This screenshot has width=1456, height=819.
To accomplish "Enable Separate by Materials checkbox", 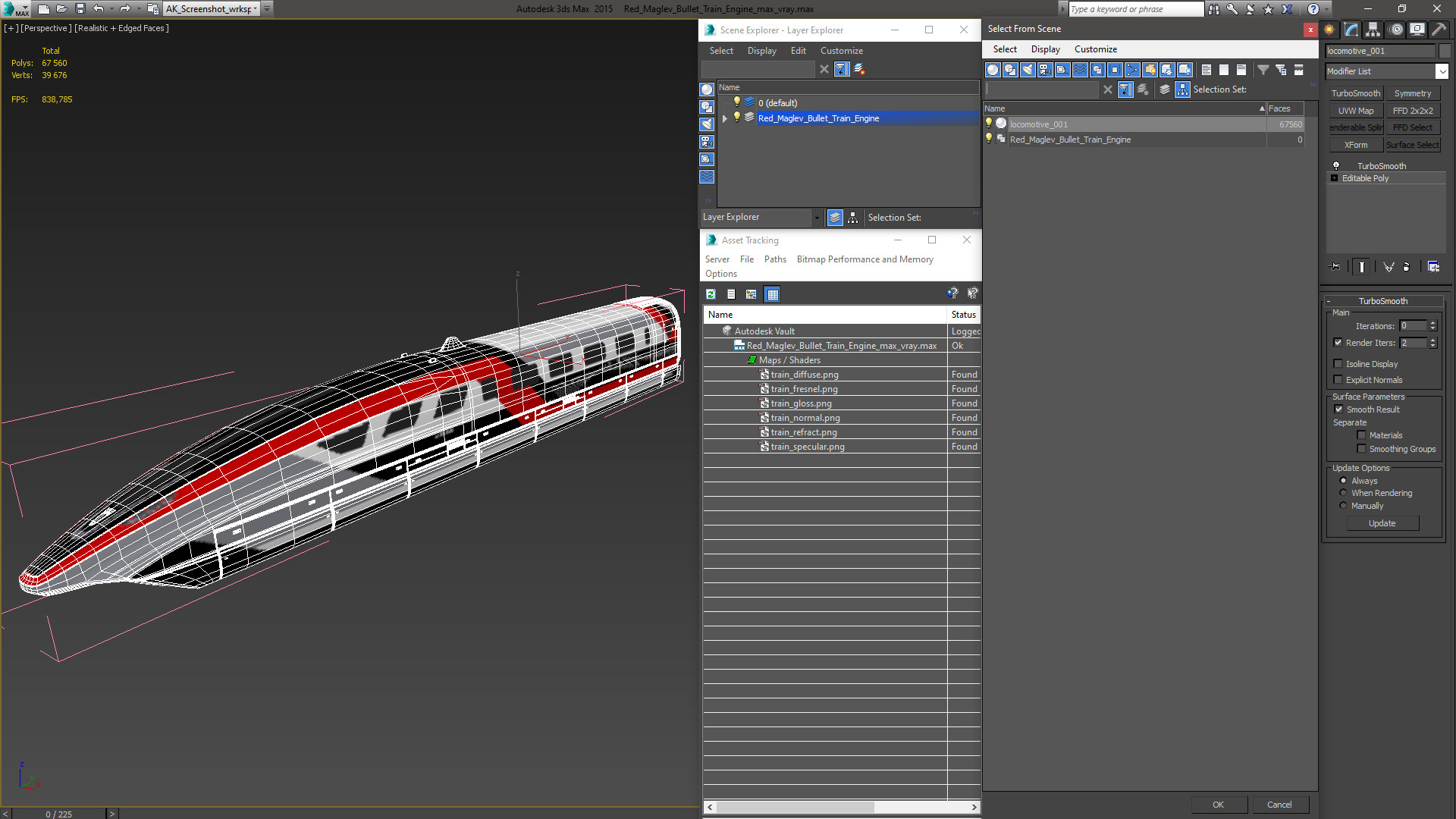I will (1362, 435).
